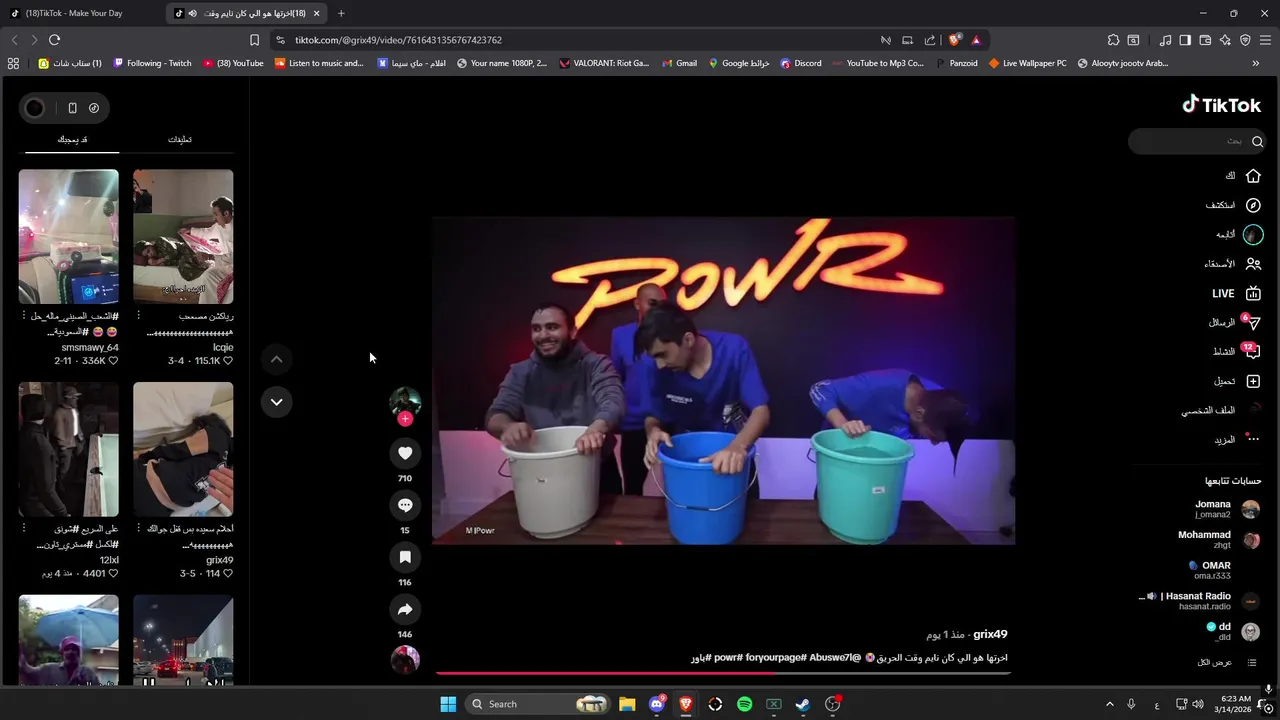Click the circular dark-mode toggle at top-left

tap(35, 108)
